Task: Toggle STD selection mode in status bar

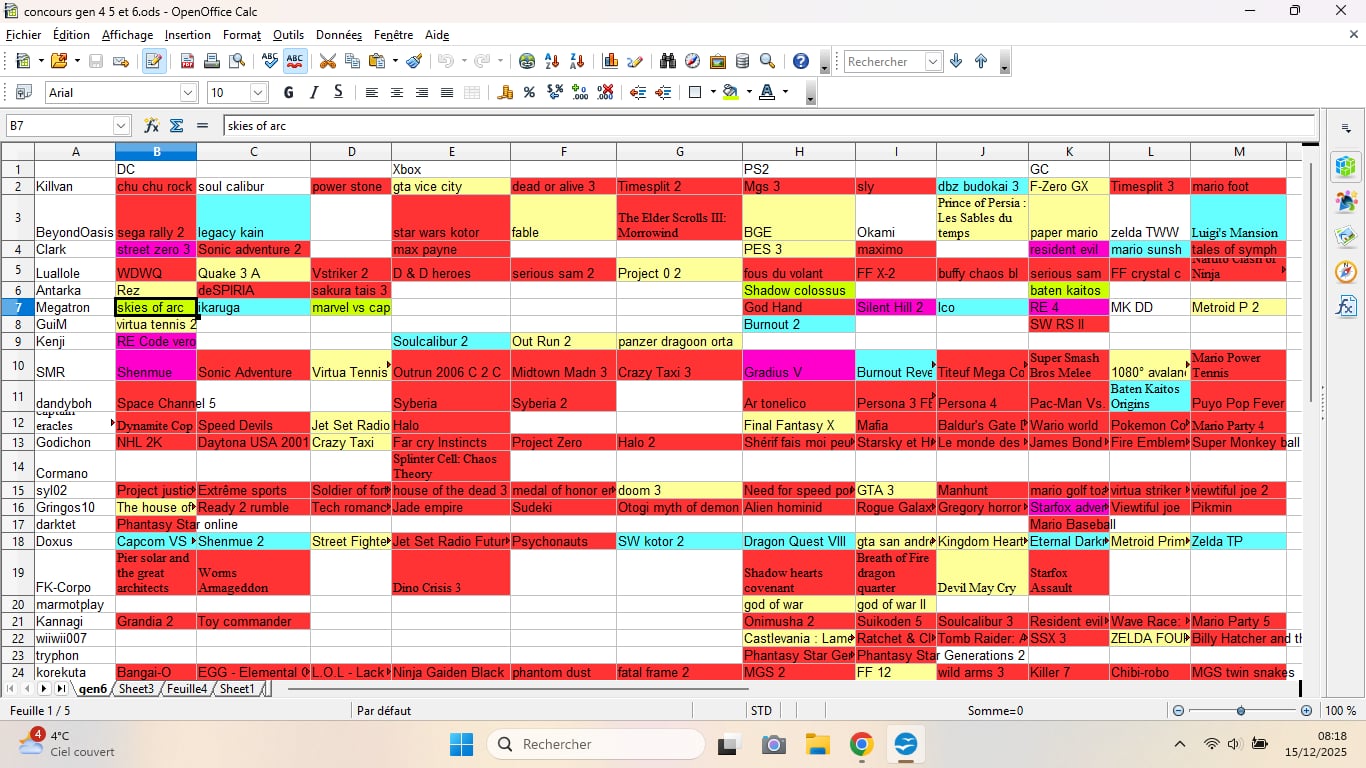Action: click(762, 711)
